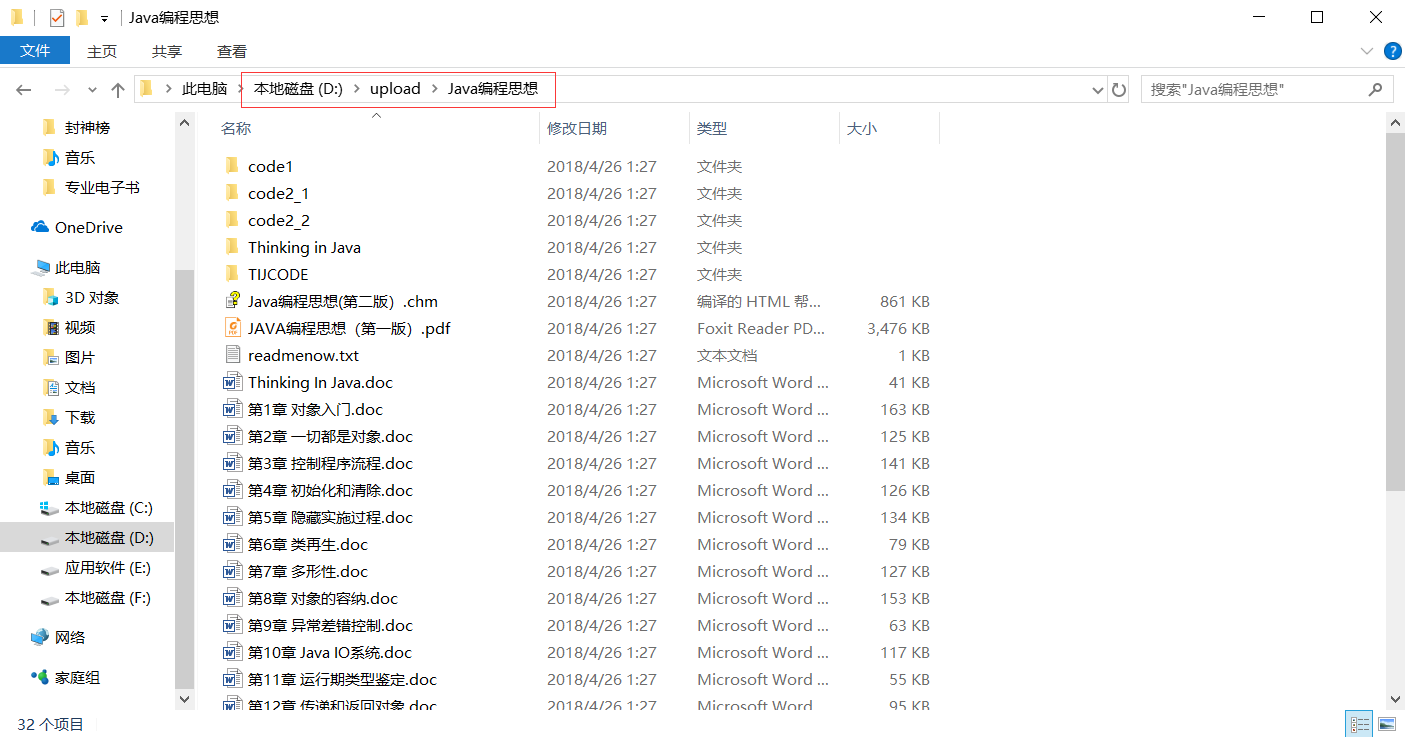Select 第3章 控制程序流程.doc
The width and height of the screenshot is (1405, 737).
point(330,463)
